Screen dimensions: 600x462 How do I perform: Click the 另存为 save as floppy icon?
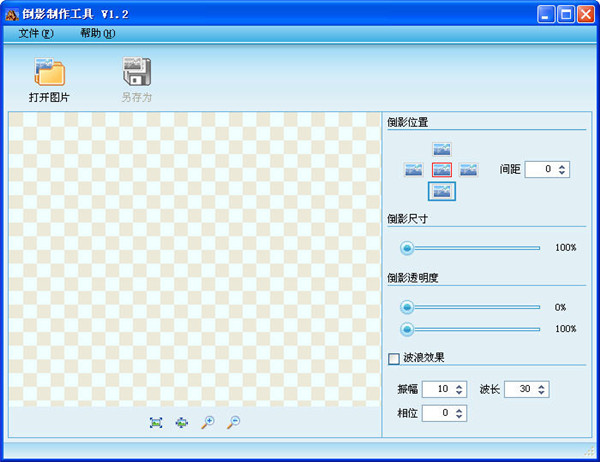(137, 72)
